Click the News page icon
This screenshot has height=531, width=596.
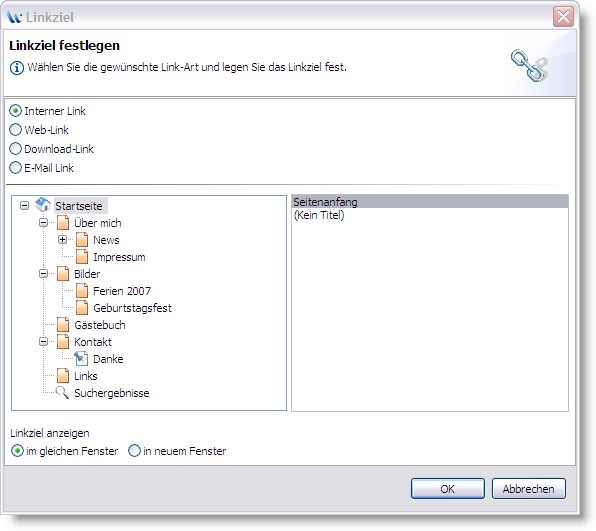[x=82, y=240]
